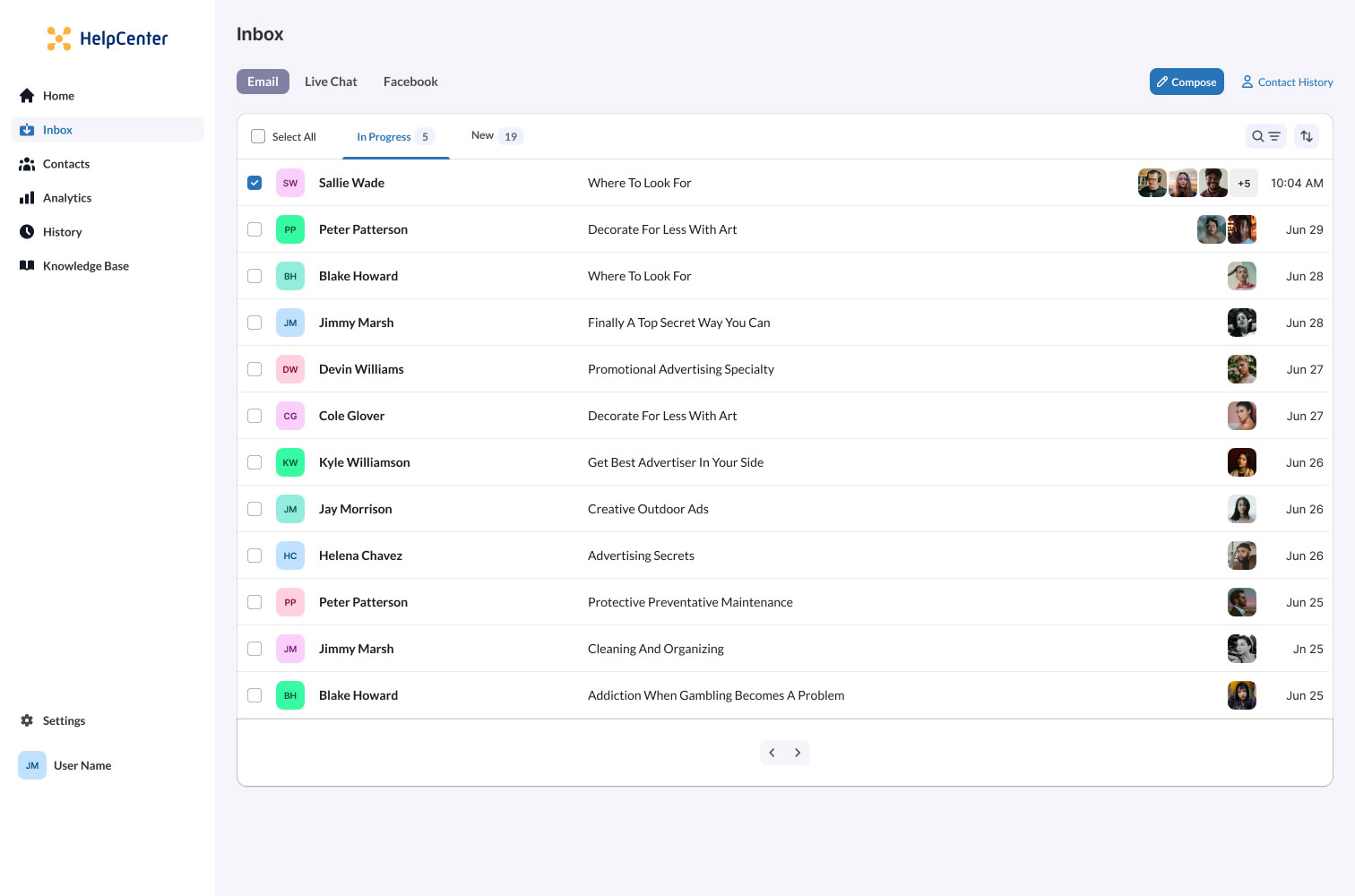Image resolution: width=1355 pixels, height=896 pixels.
Task: Switch to the Facebook tab
Action: click(x=410, y=82)
